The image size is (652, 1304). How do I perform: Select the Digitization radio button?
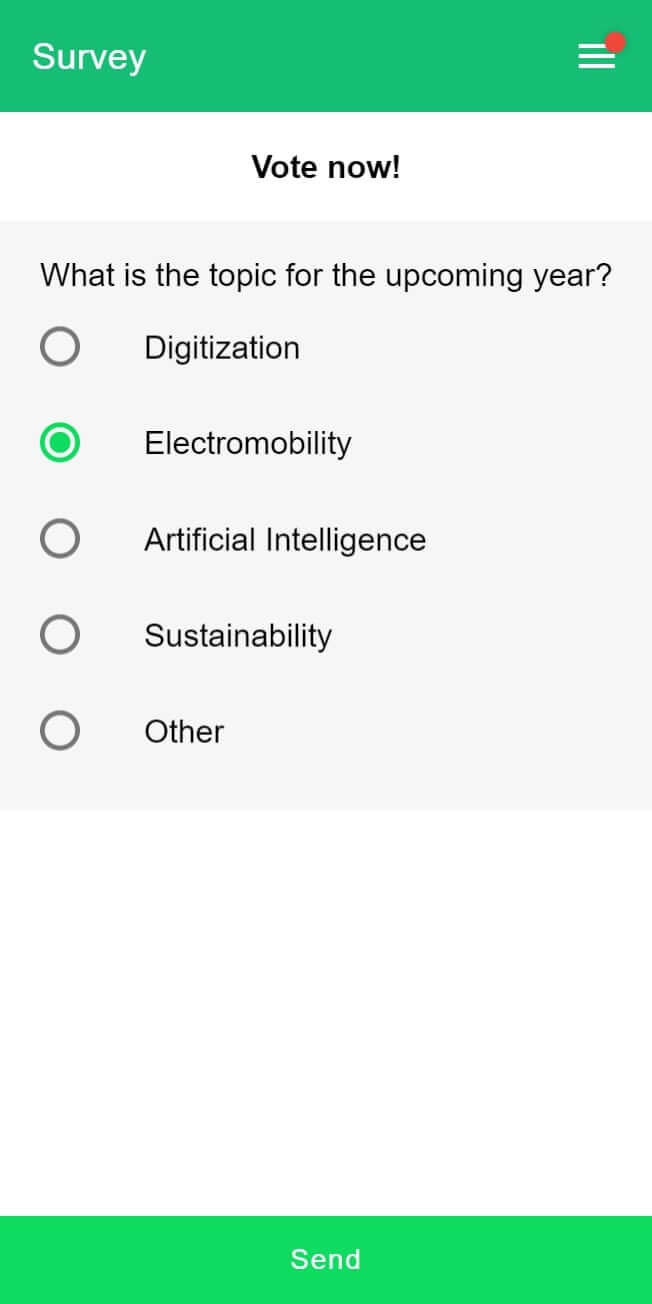click(x=60, y=347)
